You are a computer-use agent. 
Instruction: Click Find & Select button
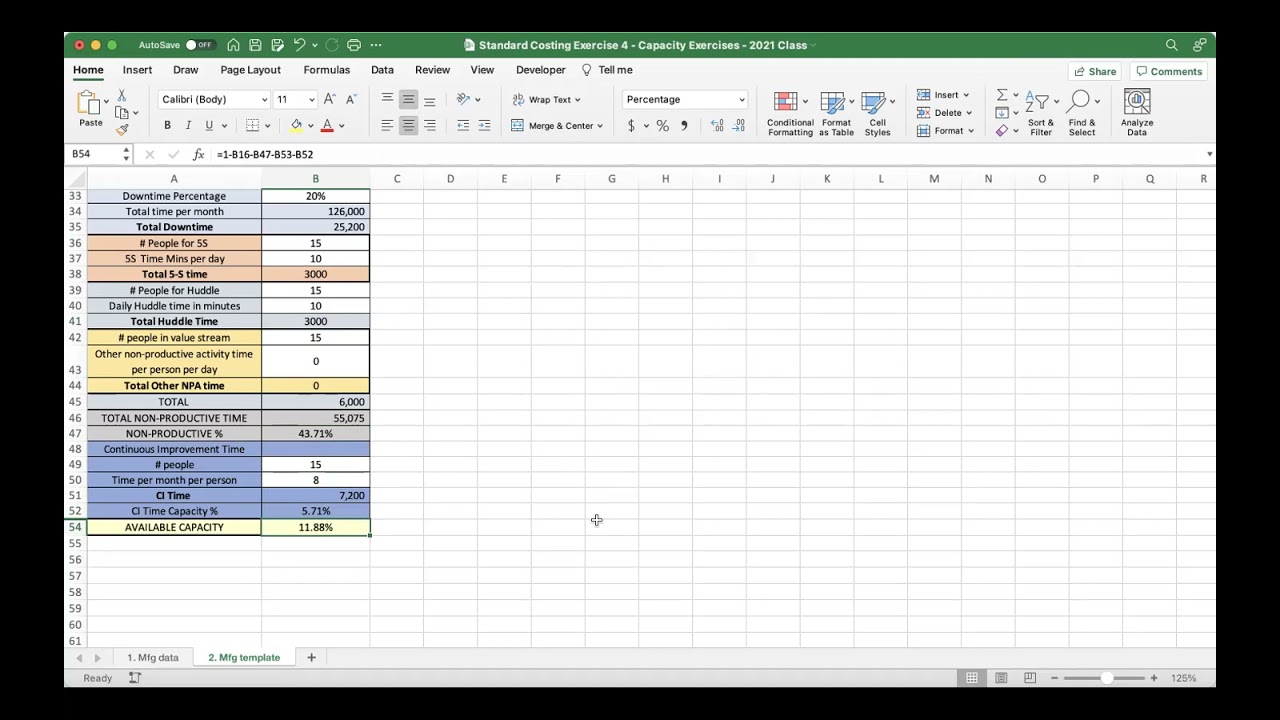click(x=1082, y=113)
